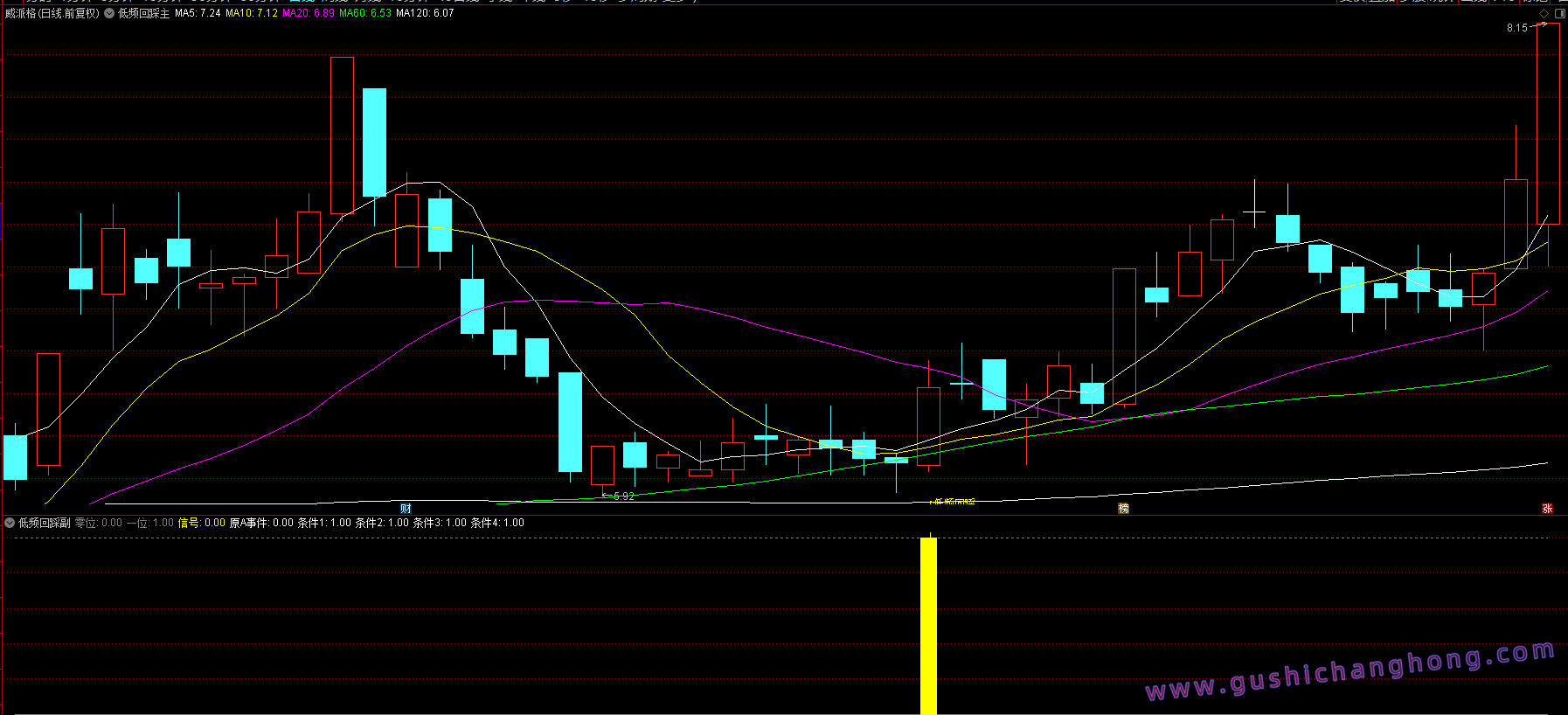Screen dimensions: 1568x715
Task: Toggle the side panel layout icon
Action: point(1560,14)
